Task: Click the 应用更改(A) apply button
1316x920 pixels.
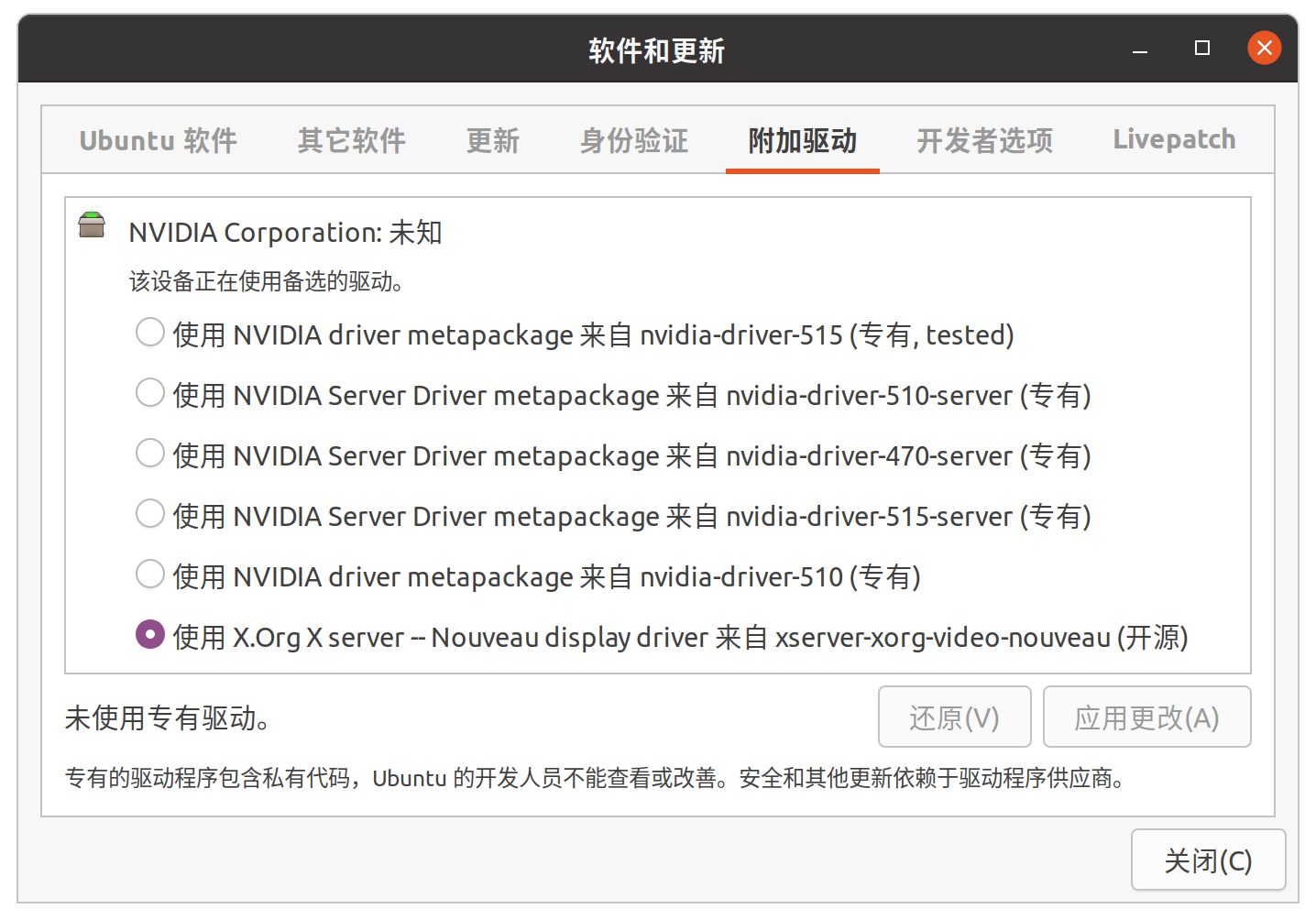Action: [1146, 717]
